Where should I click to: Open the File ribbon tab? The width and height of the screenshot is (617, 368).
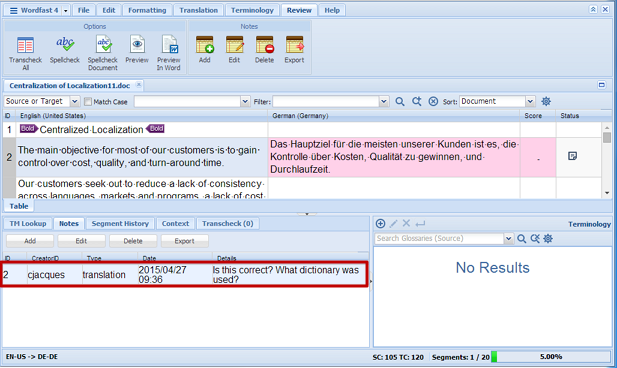click(x=83, y=10)
